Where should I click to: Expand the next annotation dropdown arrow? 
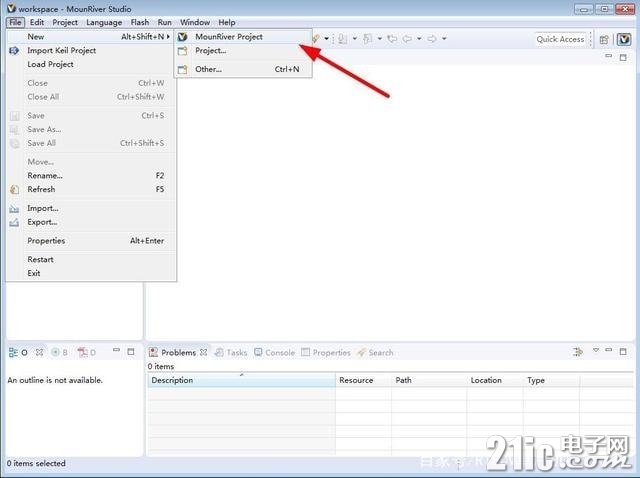tap(355, 39)
